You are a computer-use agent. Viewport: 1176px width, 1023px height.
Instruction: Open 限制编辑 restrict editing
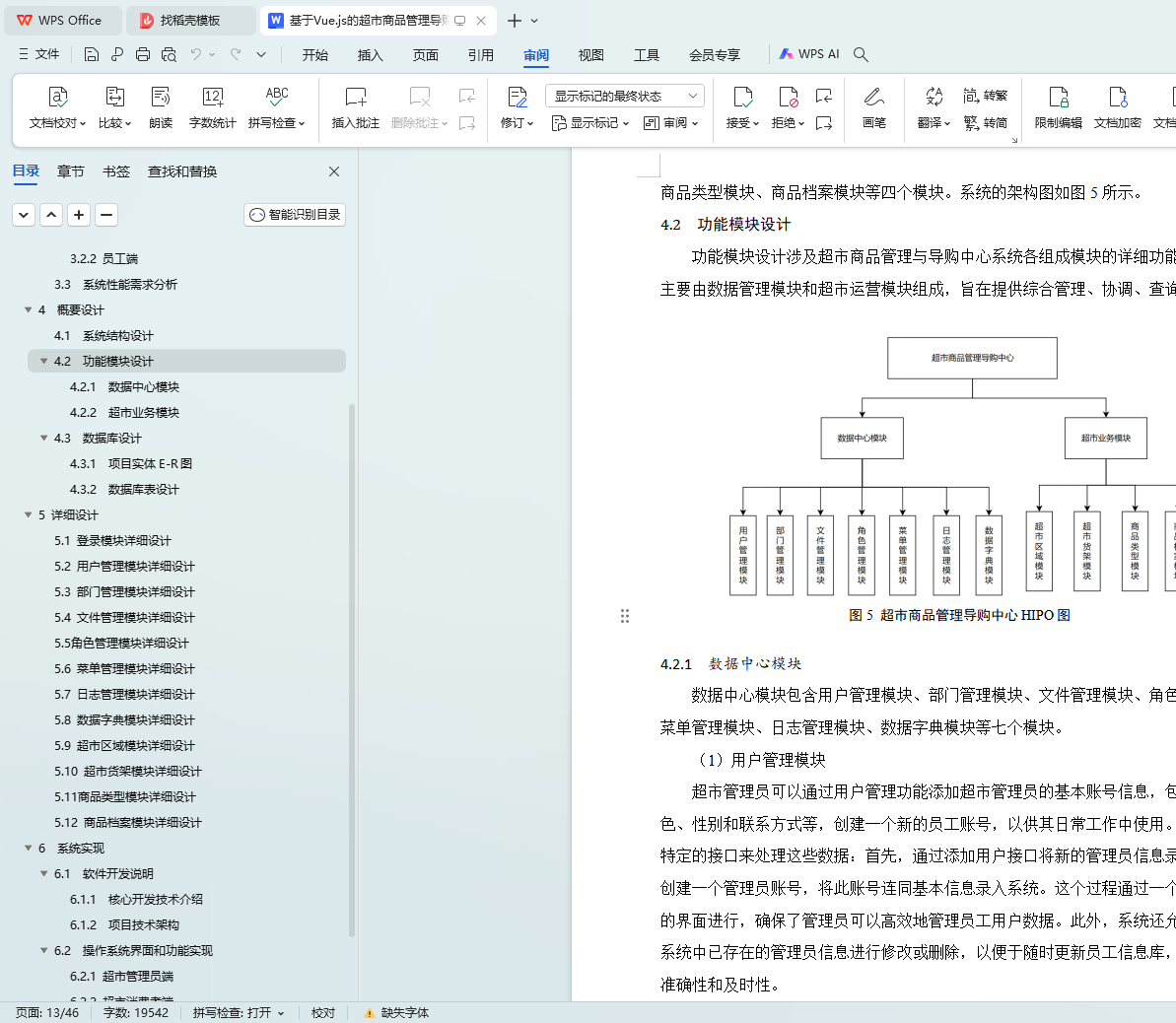1059,108
